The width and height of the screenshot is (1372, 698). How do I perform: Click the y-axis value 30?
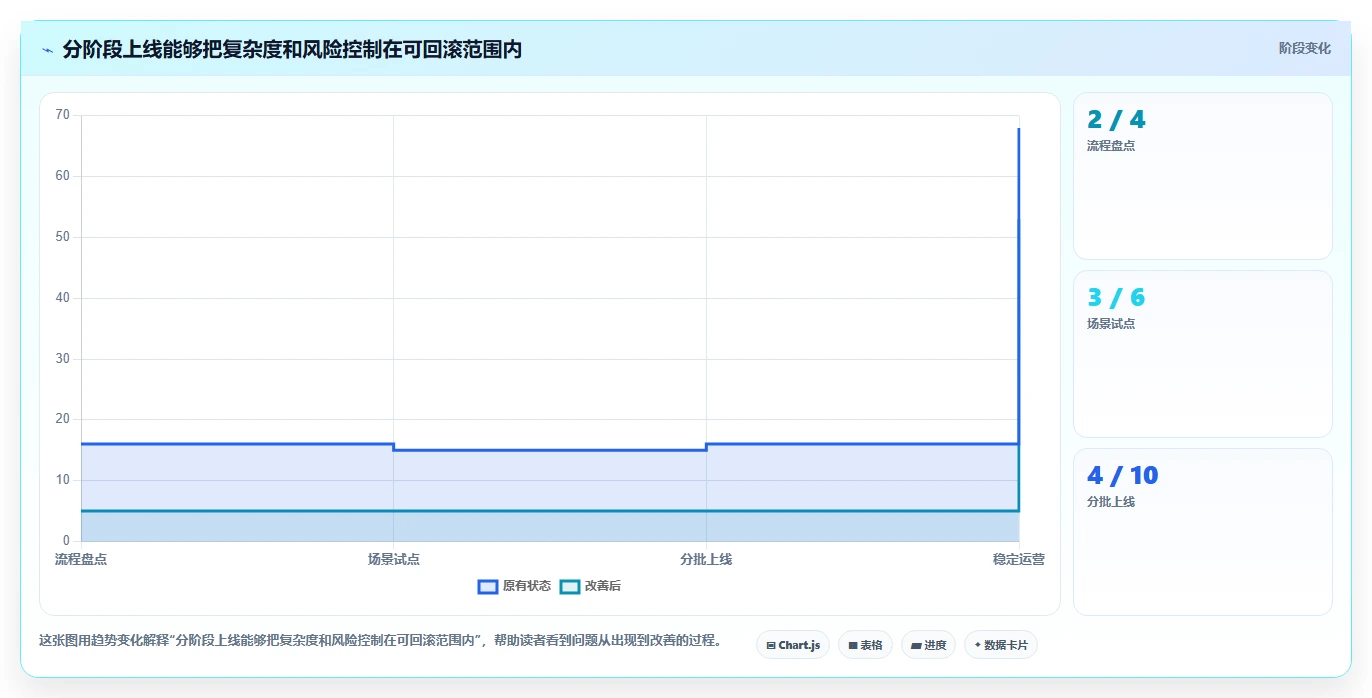point(63,359)
